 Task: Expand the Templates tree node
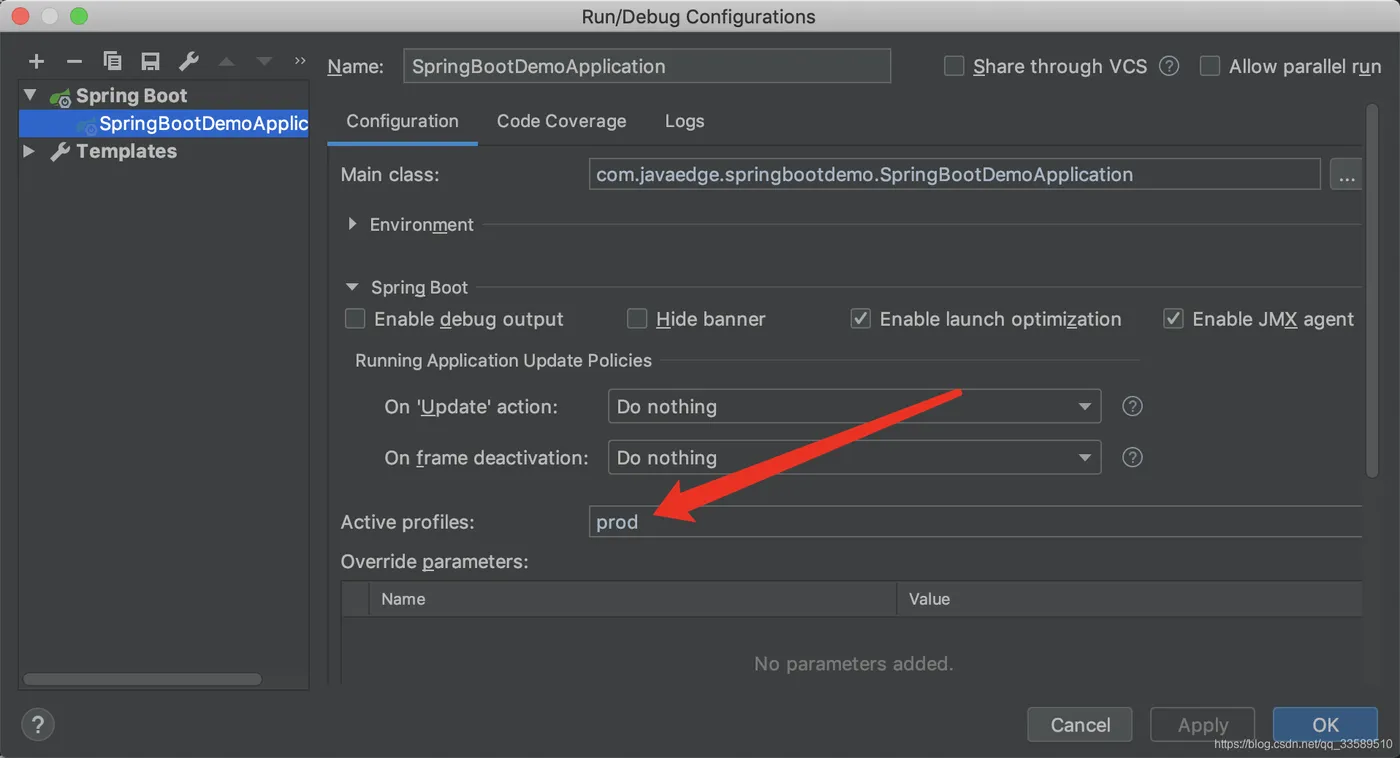click(29, 151)
